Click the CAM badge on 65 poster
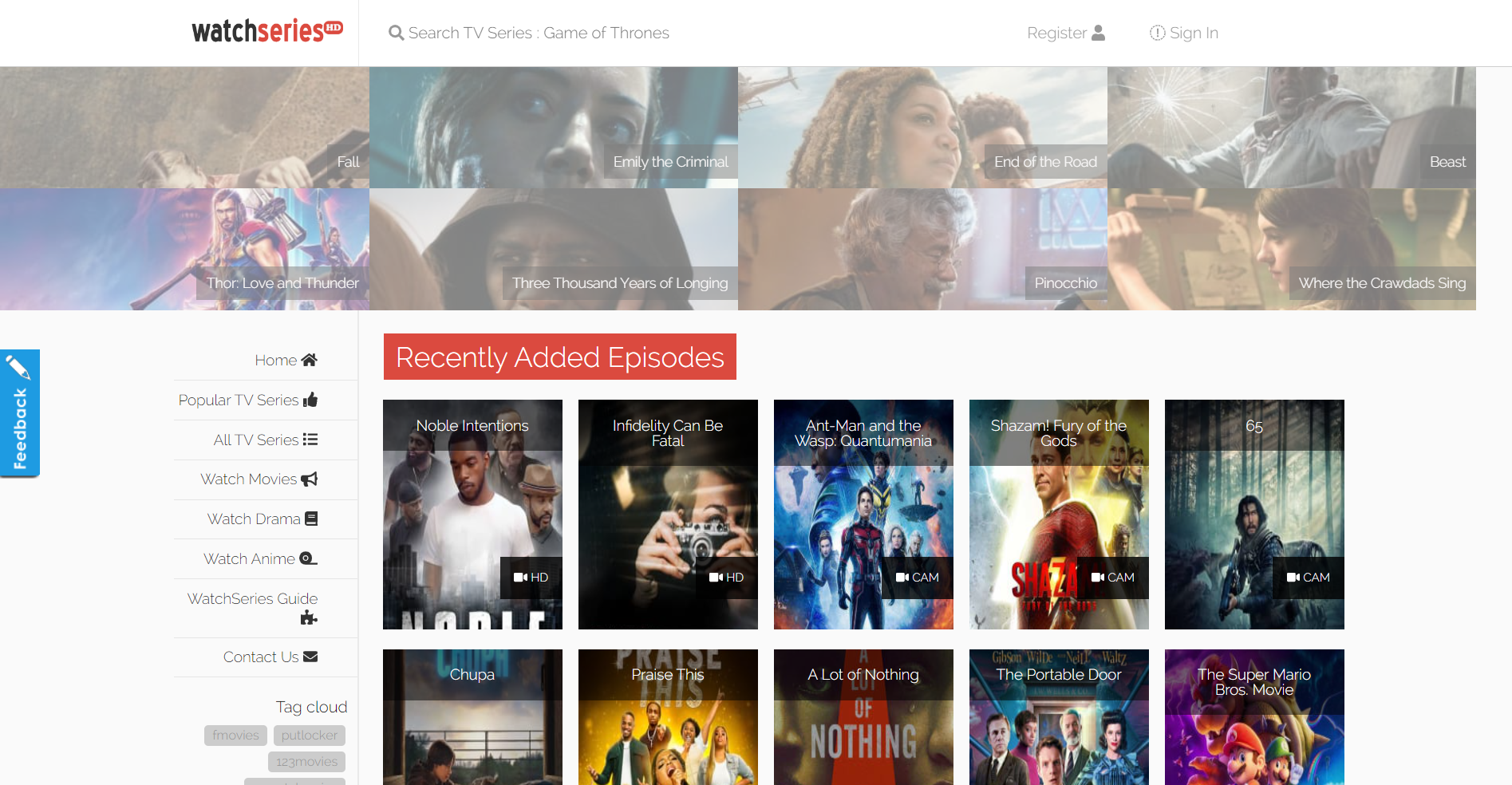The image size is (1512, 785). tap(1309, 578)
